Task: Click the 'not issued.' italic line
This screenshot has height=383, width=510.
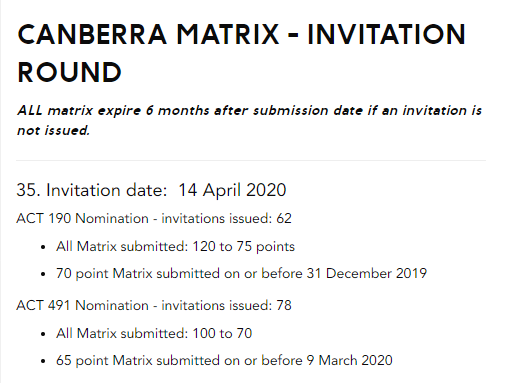Action: pyautogui.click(x=54, y=130)
